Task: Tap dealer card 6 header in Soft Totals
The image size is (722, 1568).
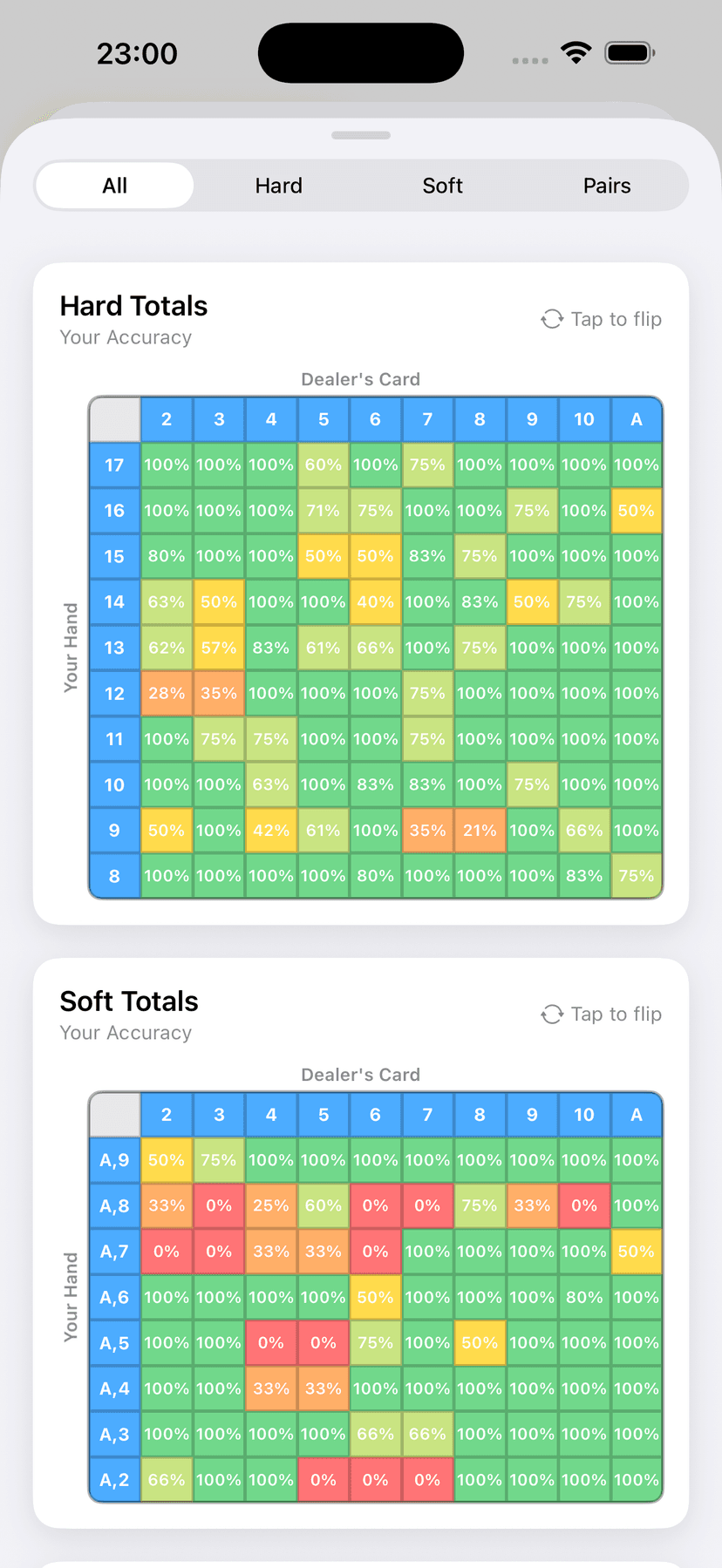Action: point(375,1115)
